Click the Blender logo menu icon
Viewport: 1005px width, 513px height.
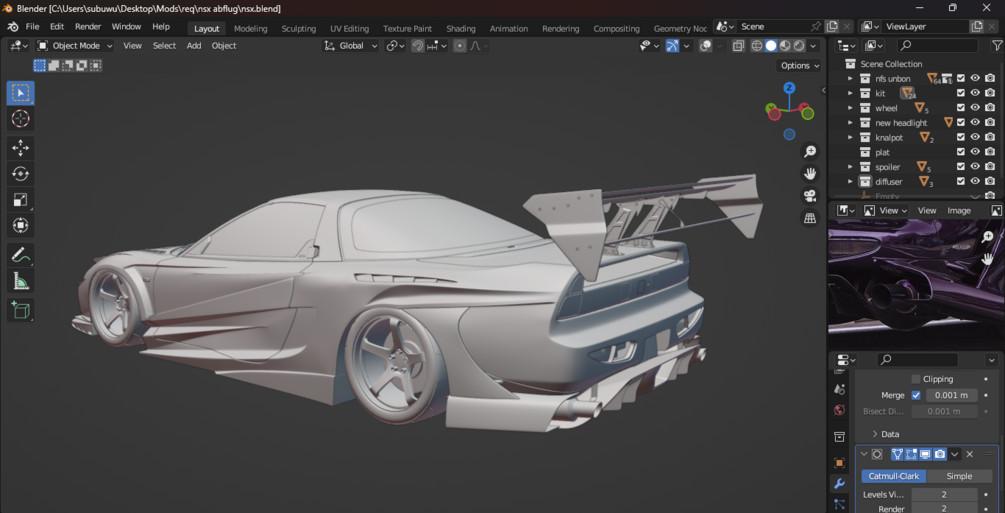[12, 27]
